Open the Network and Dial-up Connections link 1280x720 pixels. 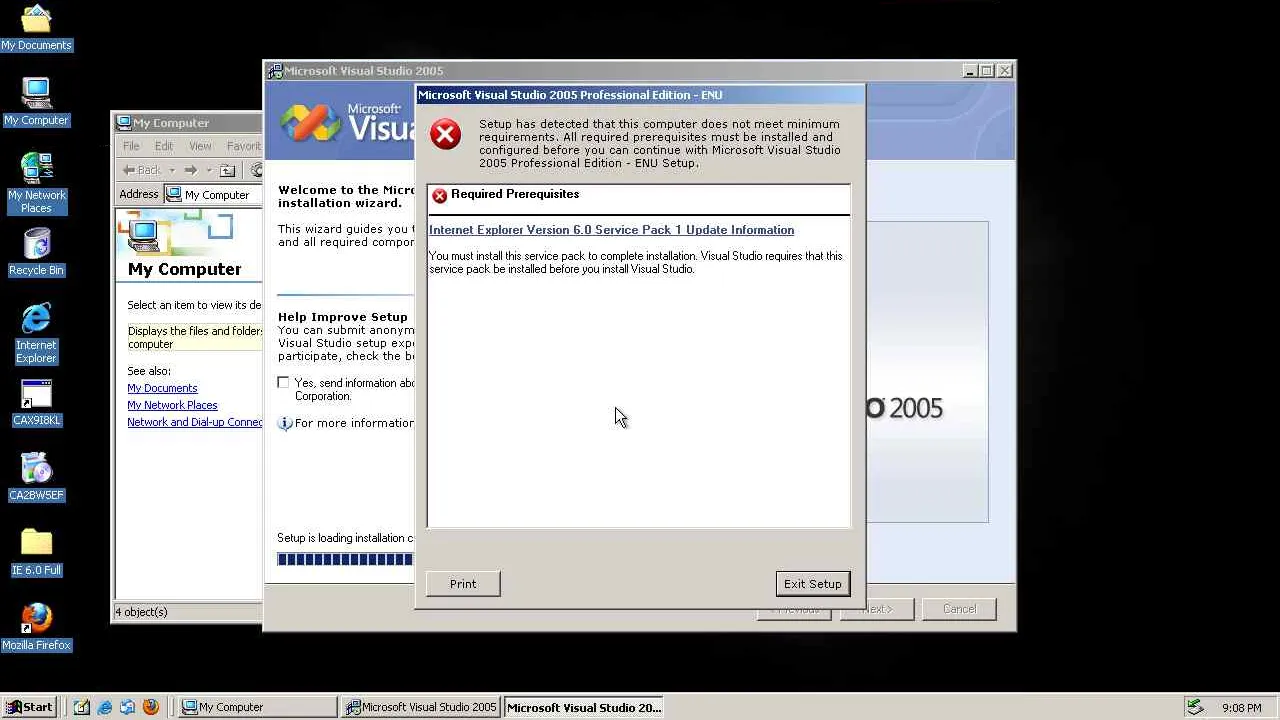pyautogui.click(x=195, y=422)
